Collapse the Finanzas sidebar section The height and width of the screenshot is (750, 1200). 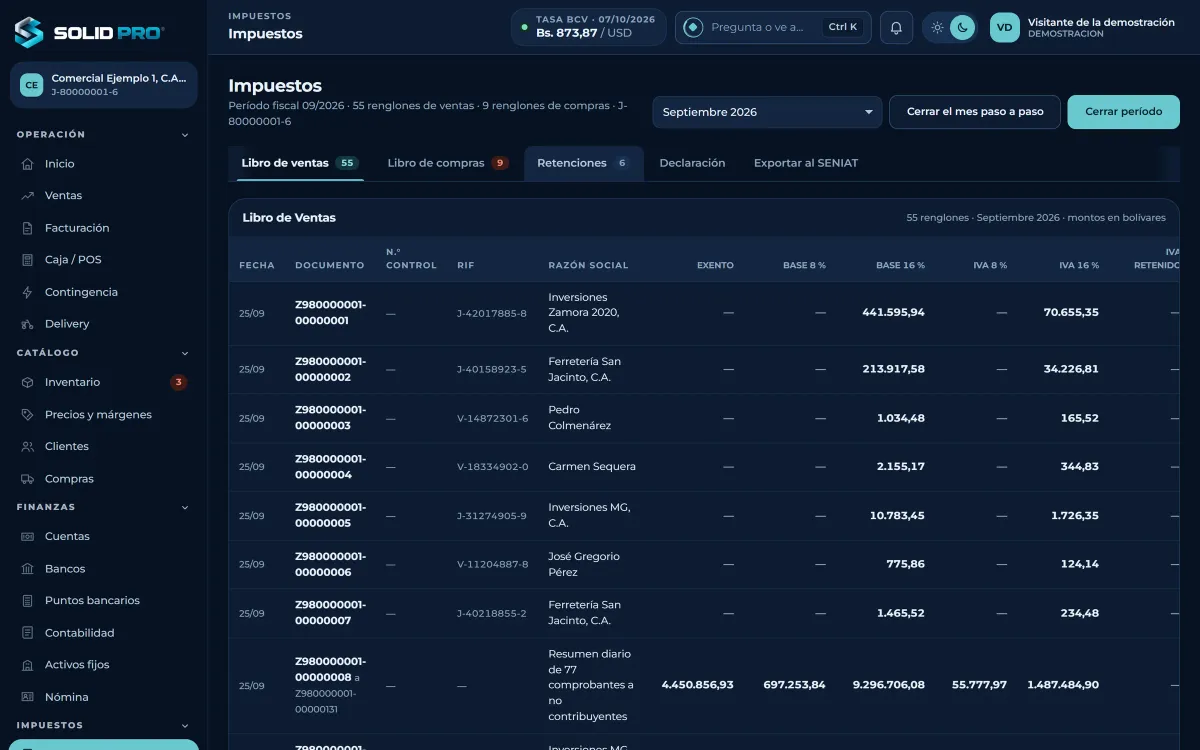[185, 508]
